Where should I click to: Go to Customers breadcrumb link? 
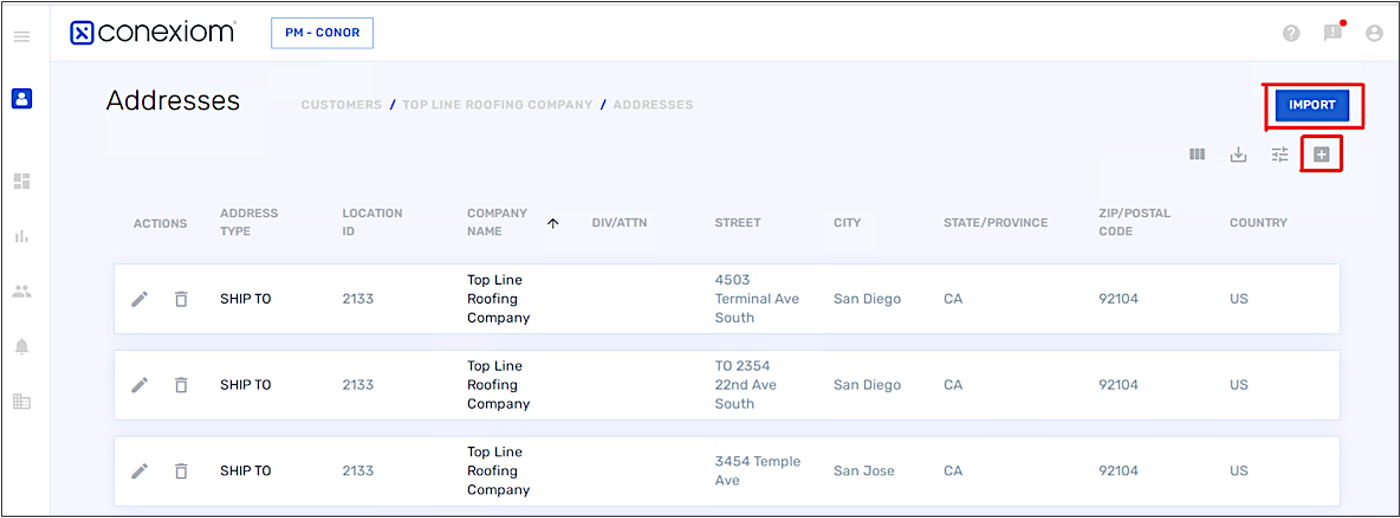tap(341, 104)
